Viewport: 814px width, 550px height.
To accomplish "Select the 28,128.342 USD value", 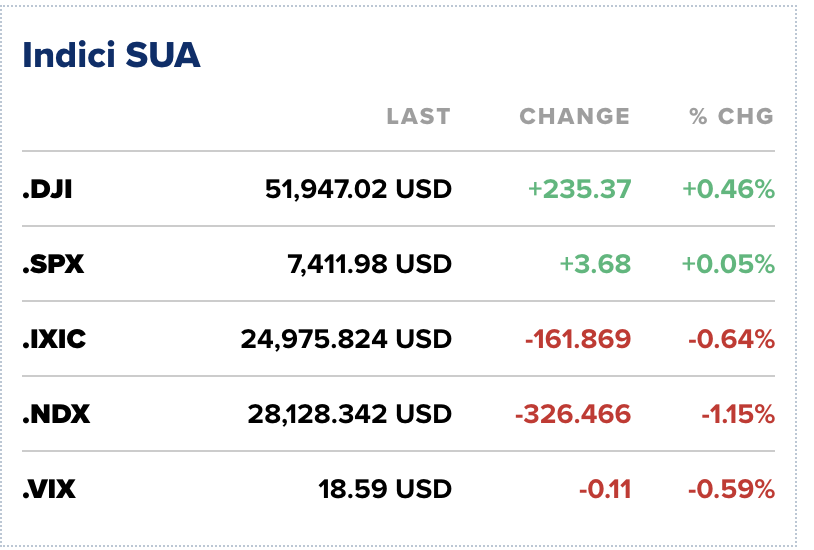I will 349,414.
